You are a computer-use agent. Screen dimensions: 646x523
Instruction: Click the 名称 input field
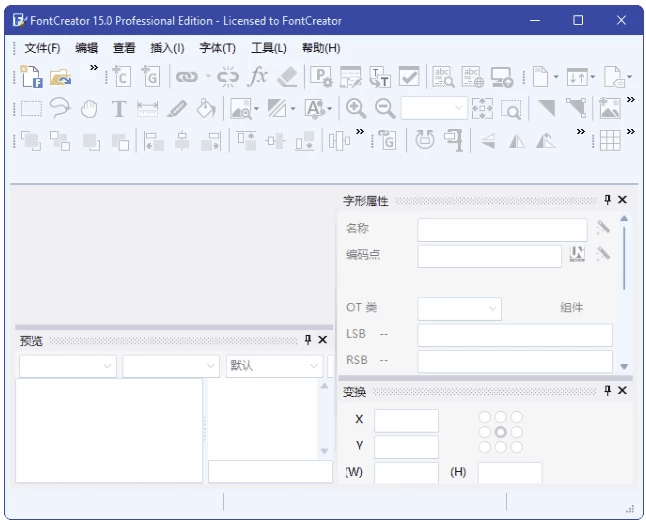[x=502, y=229]
